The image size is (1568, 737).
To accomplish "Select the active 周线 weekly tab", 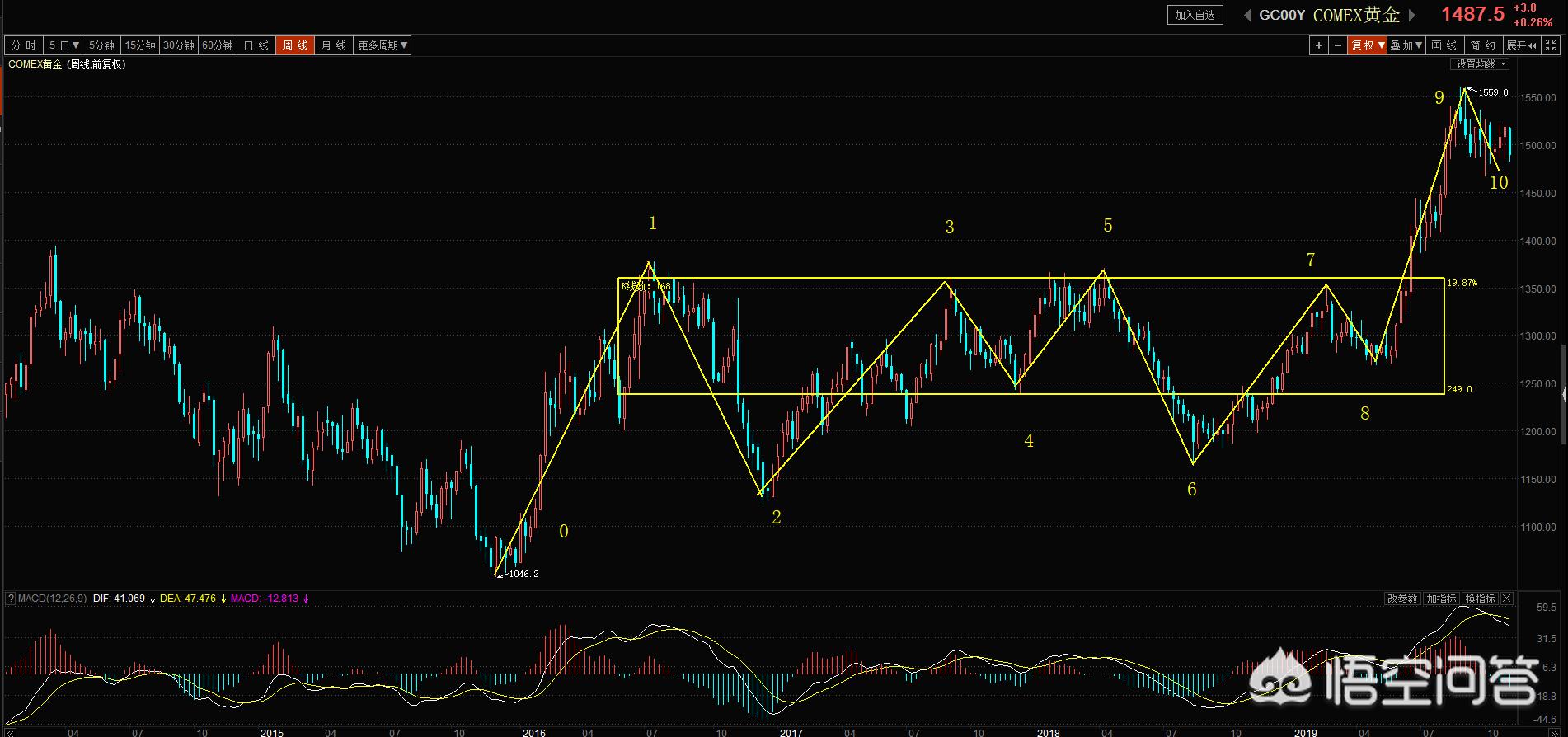I will coord(295,45).
